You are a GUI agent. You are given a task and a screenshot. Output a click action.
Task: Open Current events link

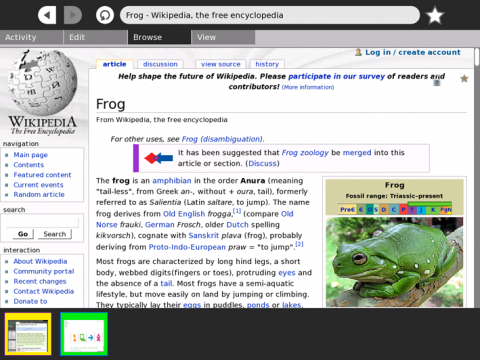tap(38, 185)
